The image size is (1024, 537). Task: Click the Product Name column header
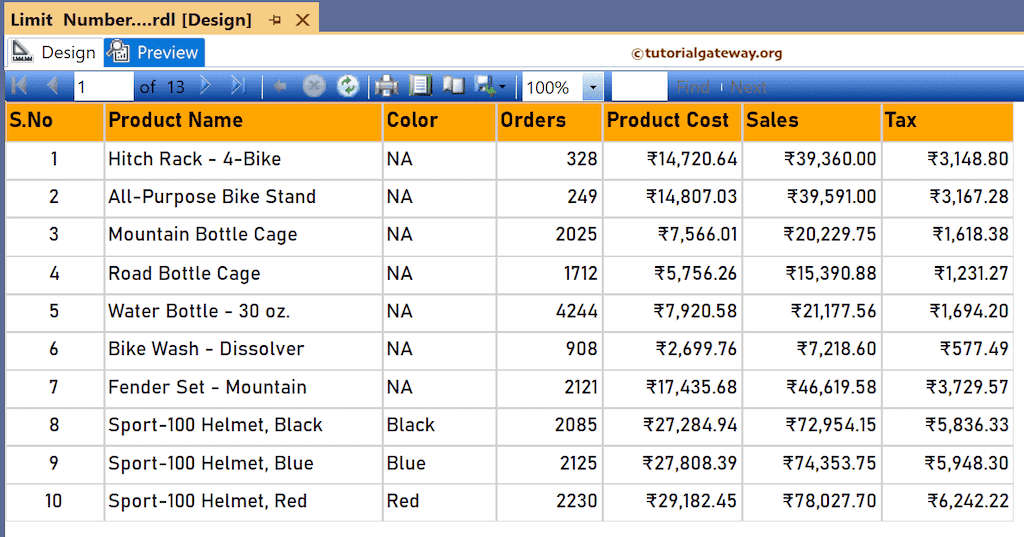point(243,121)
